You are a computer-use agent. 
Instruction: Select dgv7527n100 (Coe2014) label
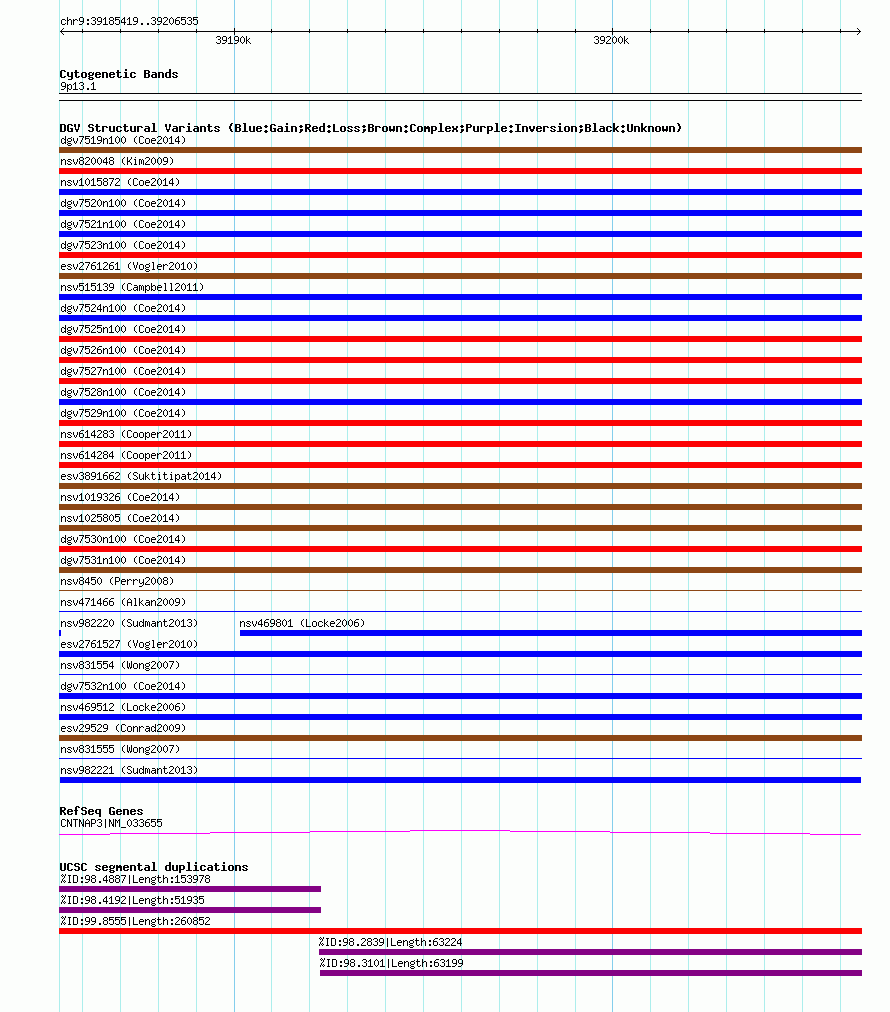pos(123,371)
